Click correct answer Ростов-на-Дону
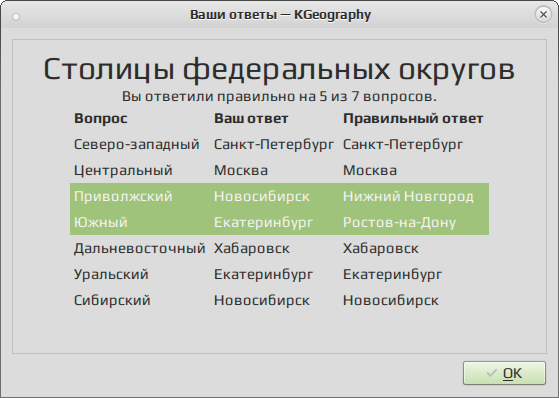 pos(399,223)
